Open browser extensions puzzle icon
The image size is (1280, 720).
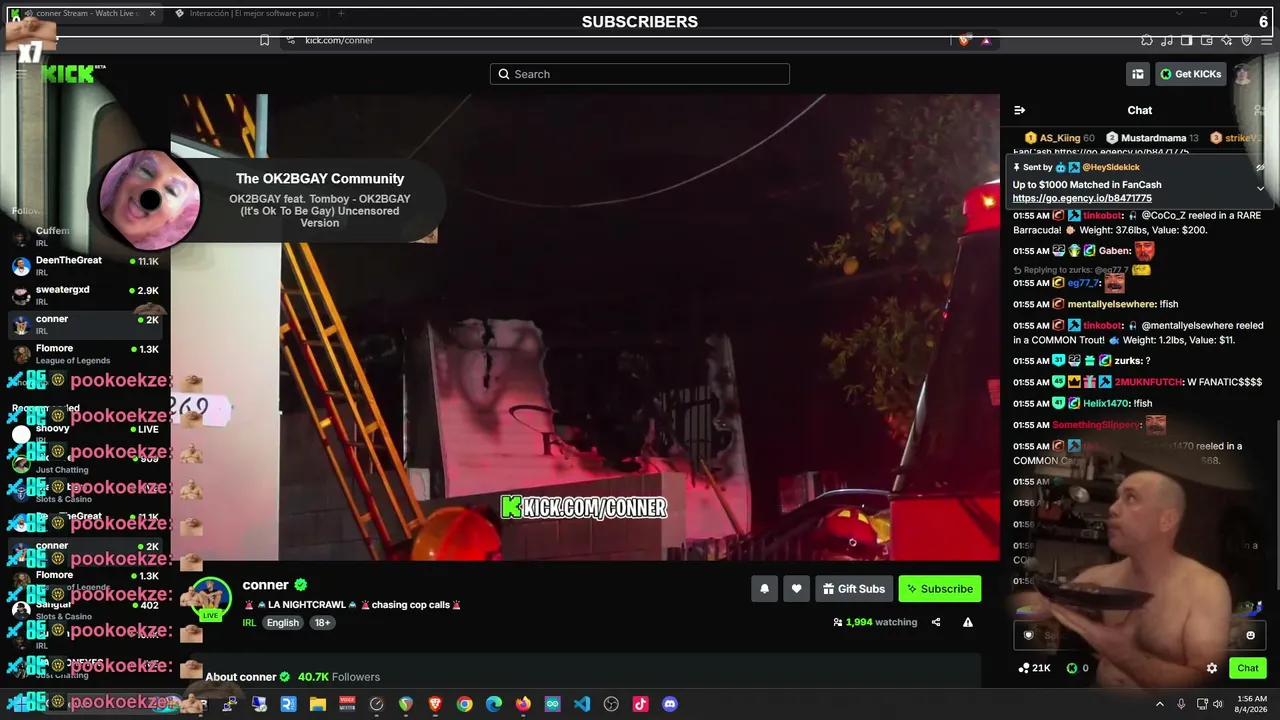[x=1147, y=40]
